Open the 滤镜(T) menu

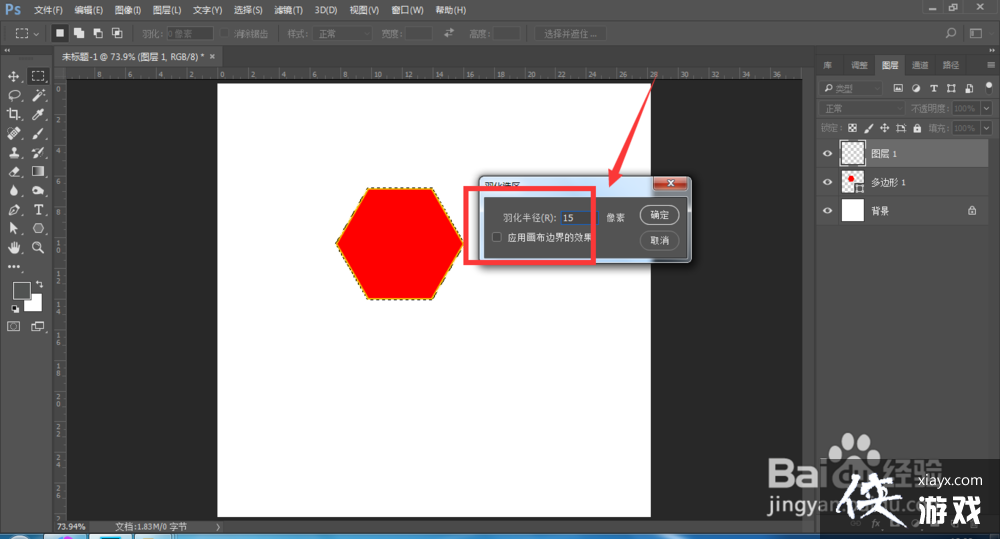(x=288, y=10)
